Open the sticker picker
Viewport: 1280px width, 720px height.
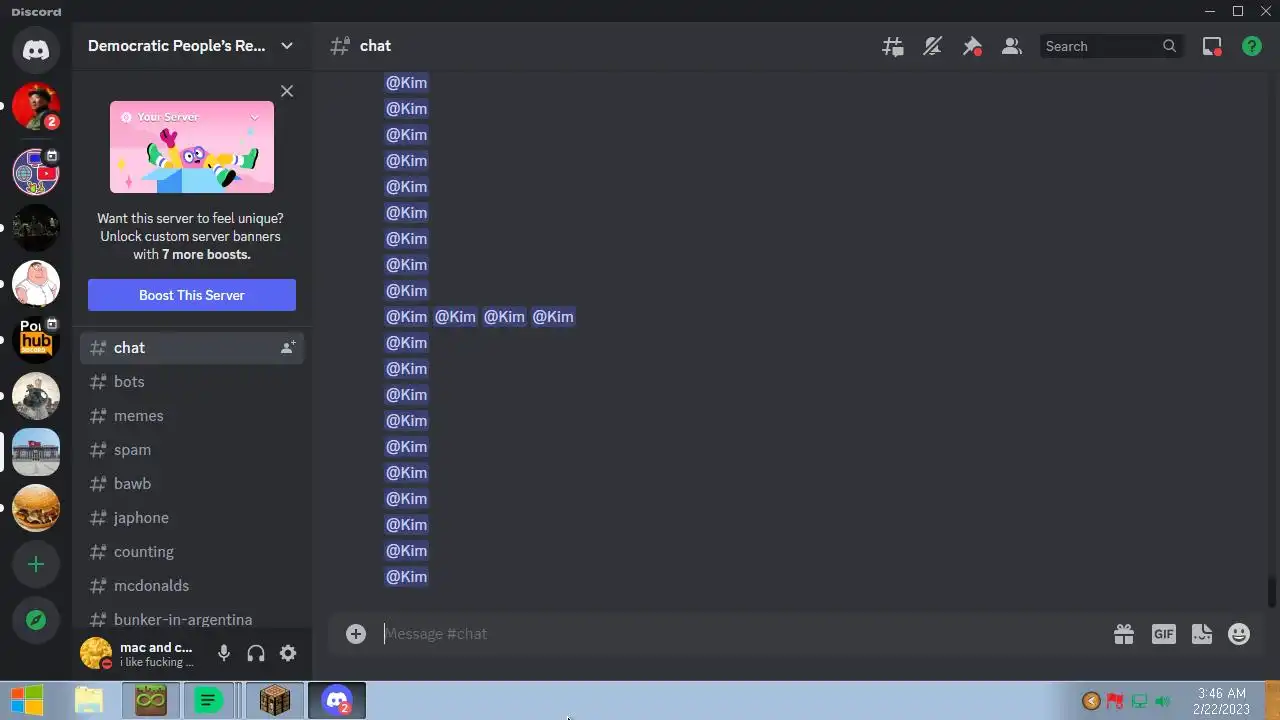[1202, 634]
